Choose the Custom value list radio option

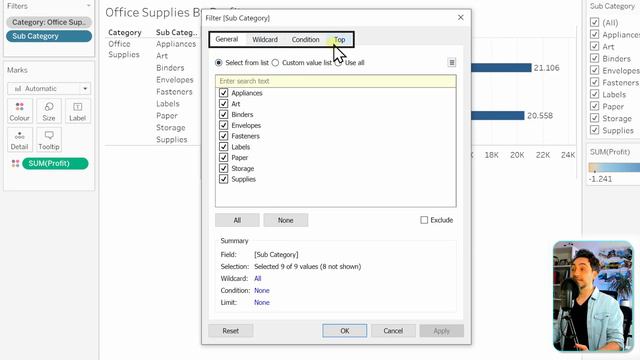coord(276,62)
